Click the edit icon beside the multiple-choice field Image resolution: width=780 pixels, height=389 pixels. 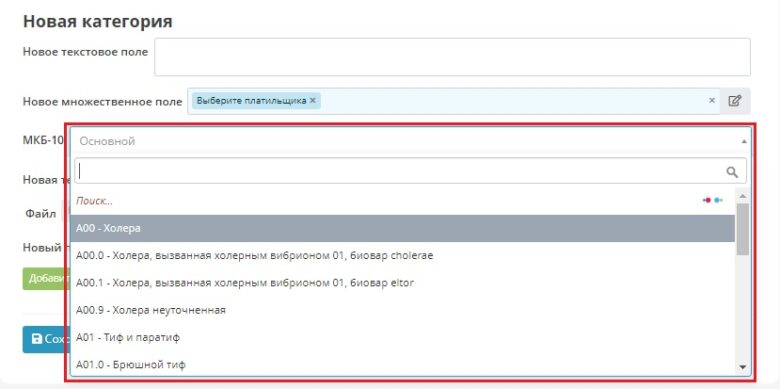click(735, 101)
